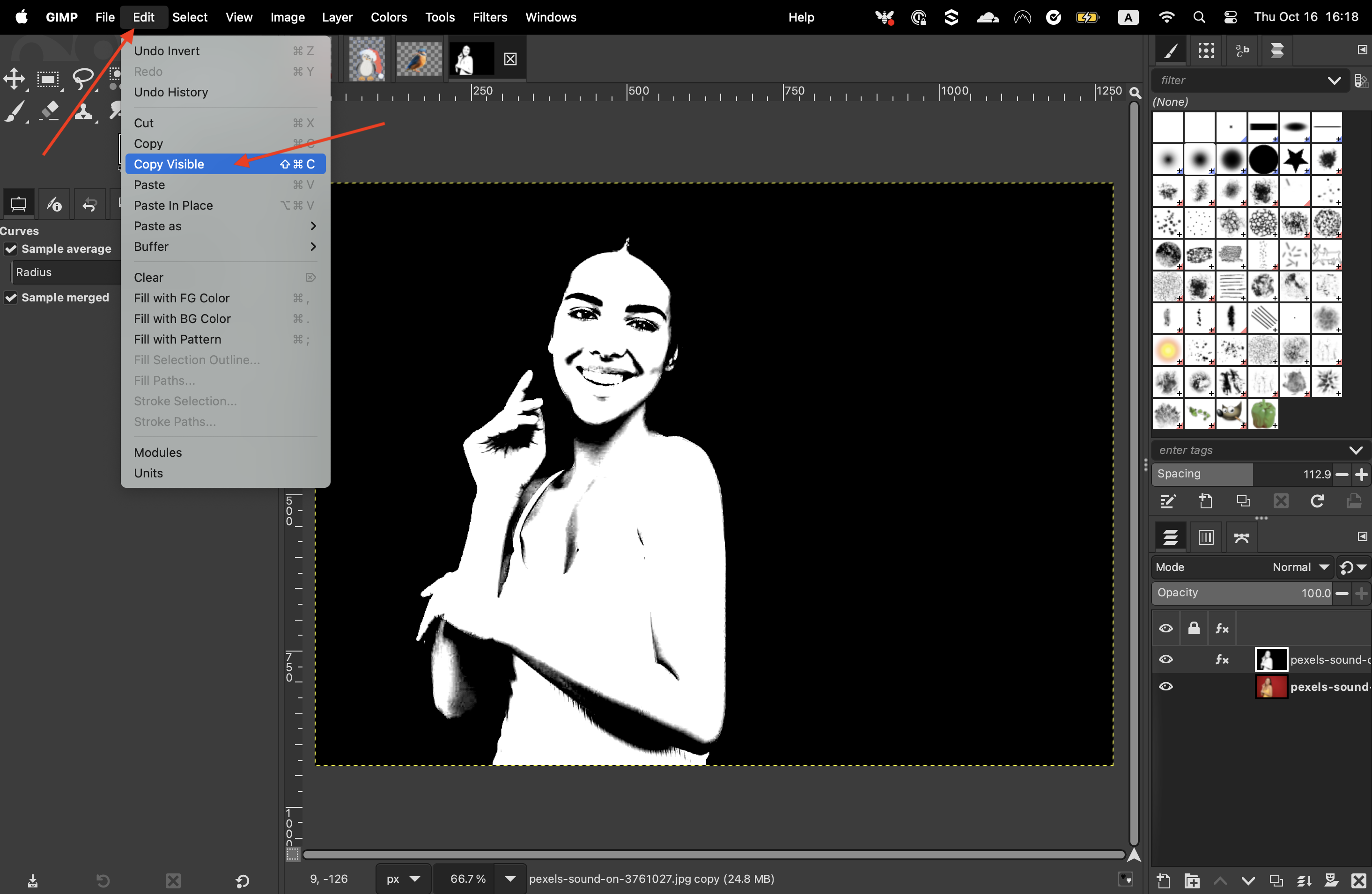Viewport: 1372px width, 894px height.
Task: Switch to the kingfisher bird image thumbnail
Action: click(x=419, y=59)
